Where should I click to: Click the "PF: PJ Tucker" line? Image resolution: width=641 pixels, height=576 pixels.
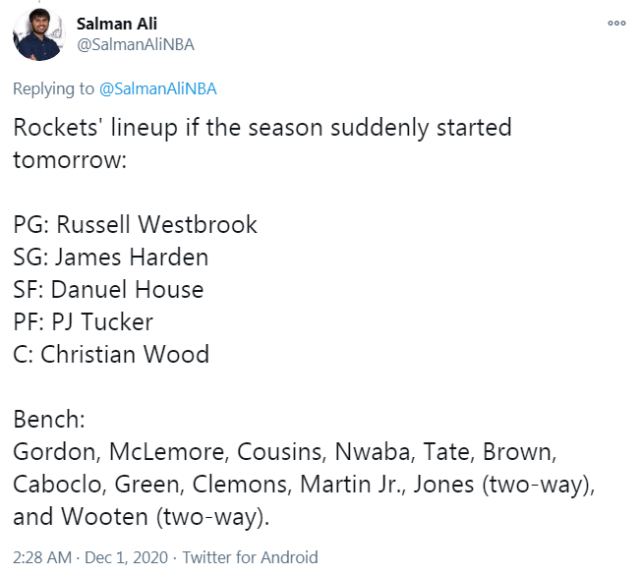83,322
